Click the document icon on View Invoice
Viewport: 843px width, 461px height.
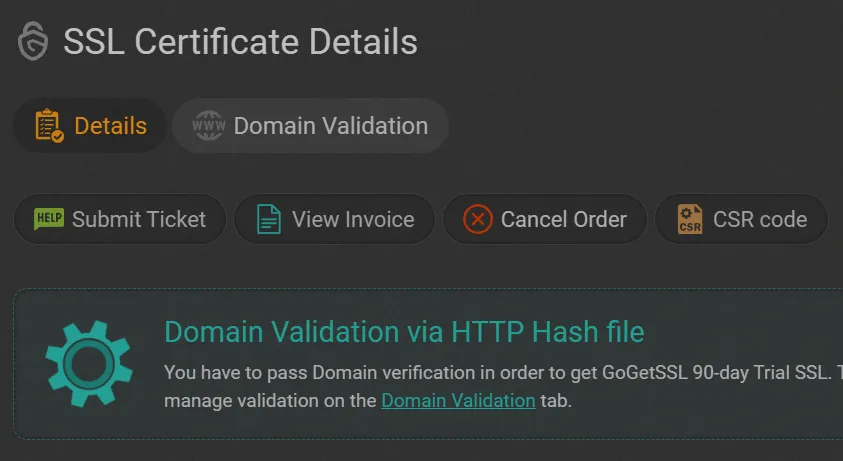pyautogui.click(x=269, y=219)
